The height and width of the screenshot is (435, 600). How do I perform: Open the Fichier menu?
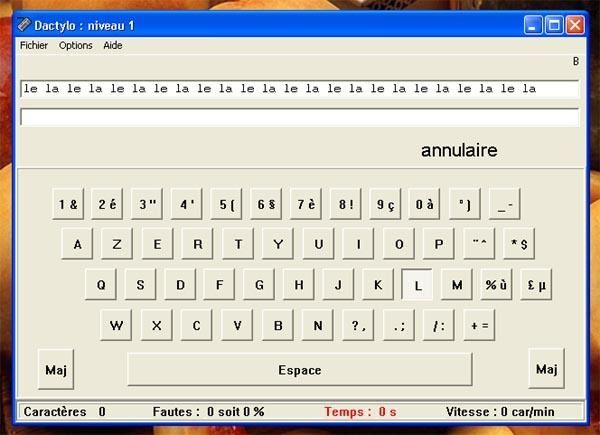click(x=34, y=46)
